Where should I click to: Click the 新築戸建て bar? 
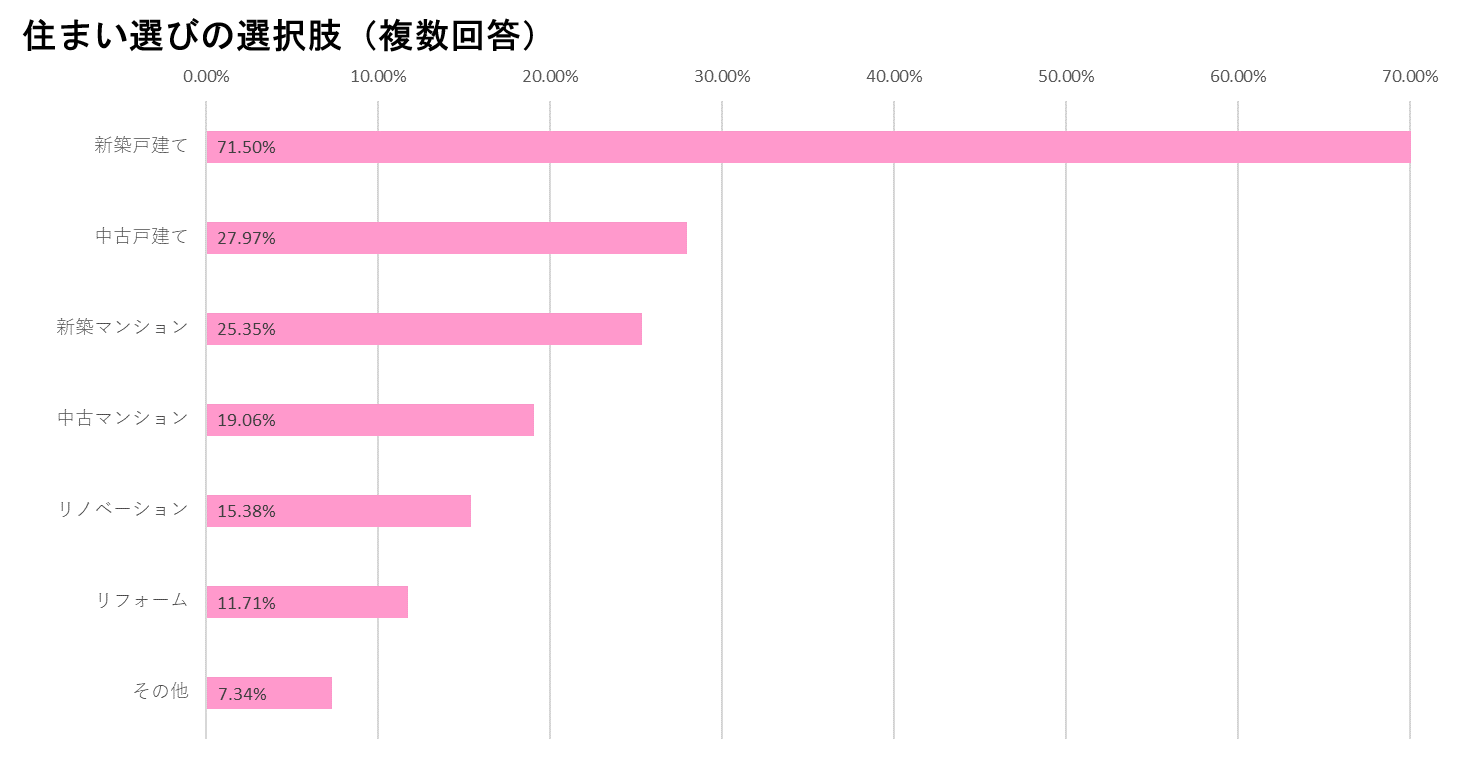[808, 147]
